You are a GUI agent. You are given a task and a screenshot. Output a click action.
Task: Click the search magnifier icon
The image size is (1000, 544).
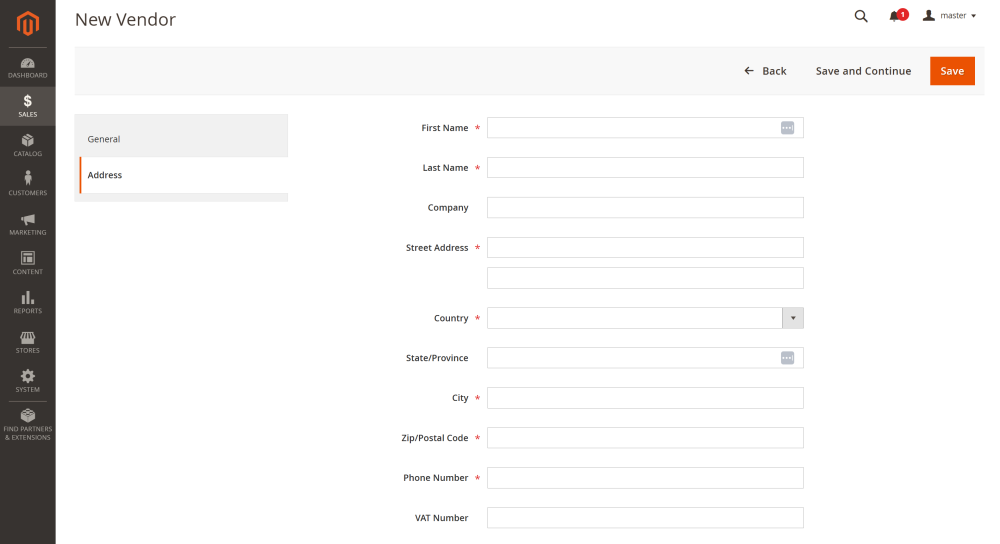[x=861, y=16]
